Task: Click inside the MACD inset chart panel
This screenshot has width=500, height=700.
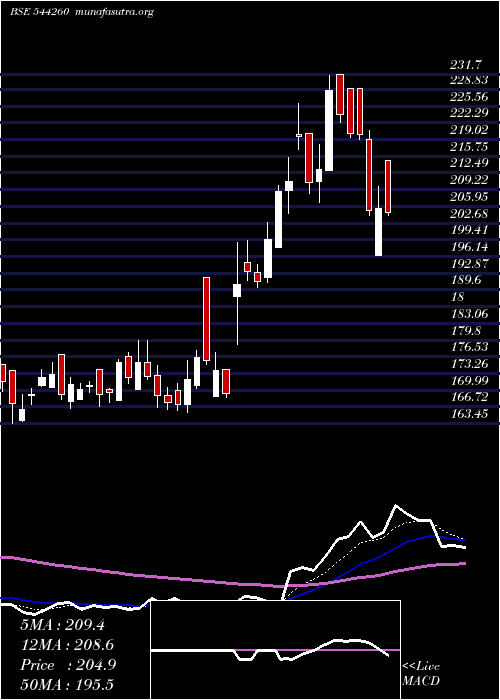Action: pos(275,650)
